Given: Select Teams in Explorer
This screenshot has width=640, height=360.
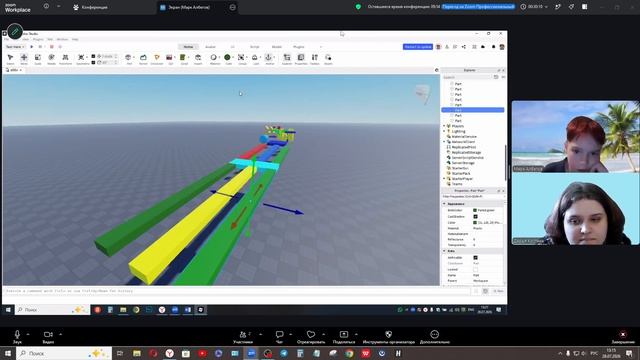Looking at the screenshot, I should tap(457, 184).
